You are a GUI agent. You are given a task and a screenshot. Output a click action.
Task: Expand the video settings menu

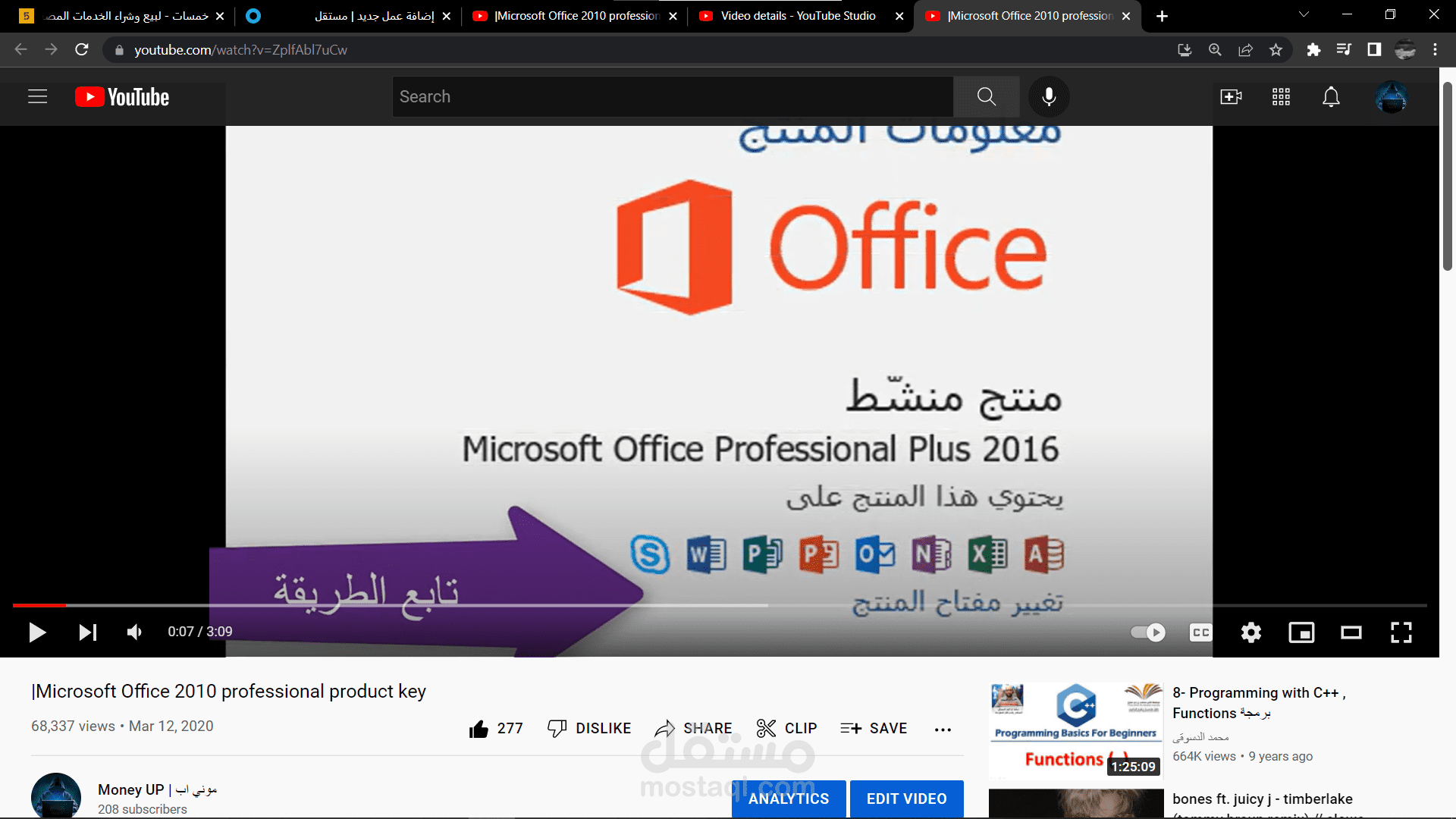(1251, 632)
